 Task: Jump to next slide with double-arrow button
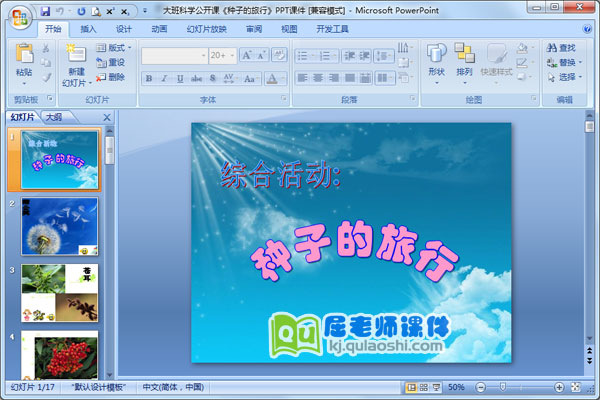(589, 361)
